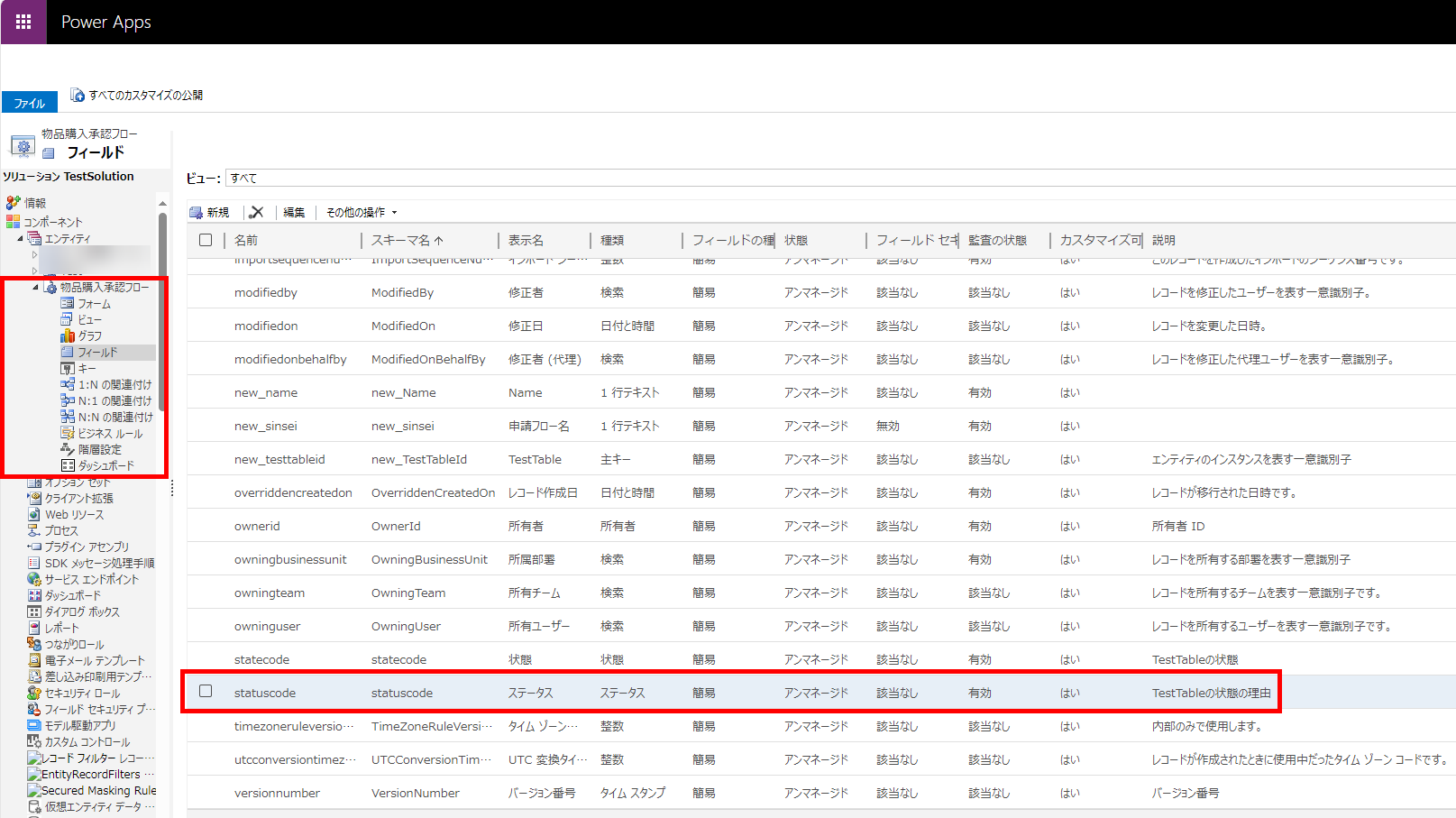Open the N:N の関連付け relationships icon
This screenshot has height=818, width=1456.
(67, 417)
